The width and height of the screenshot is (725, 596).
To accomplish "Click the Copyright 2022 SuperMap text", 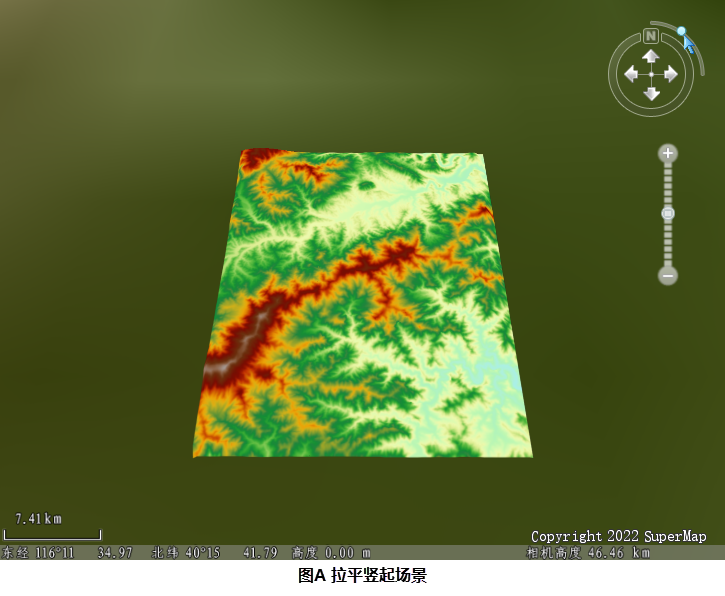I will click(x=618, y=536).
